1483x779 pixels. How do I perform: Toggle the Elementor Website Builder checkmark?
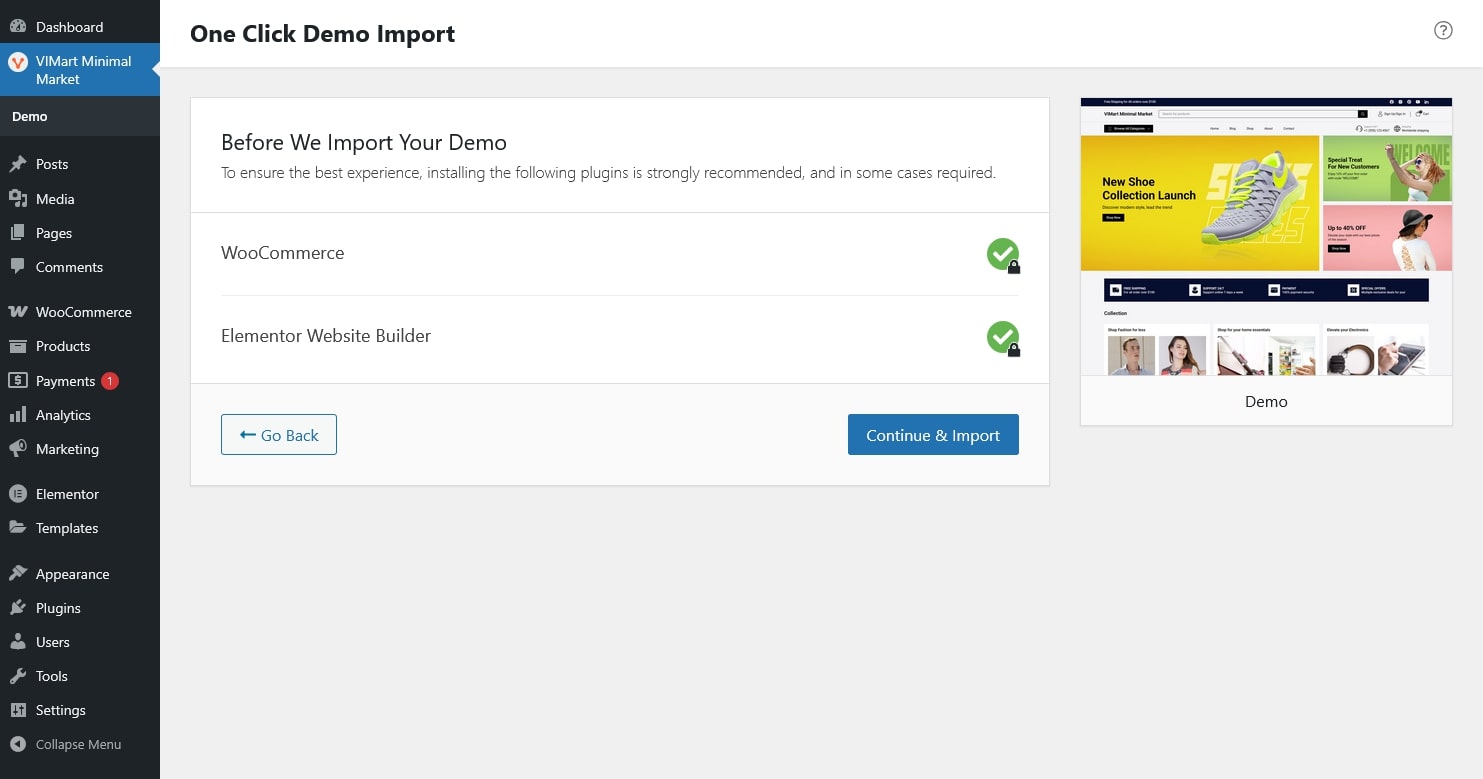[1002, 337]
